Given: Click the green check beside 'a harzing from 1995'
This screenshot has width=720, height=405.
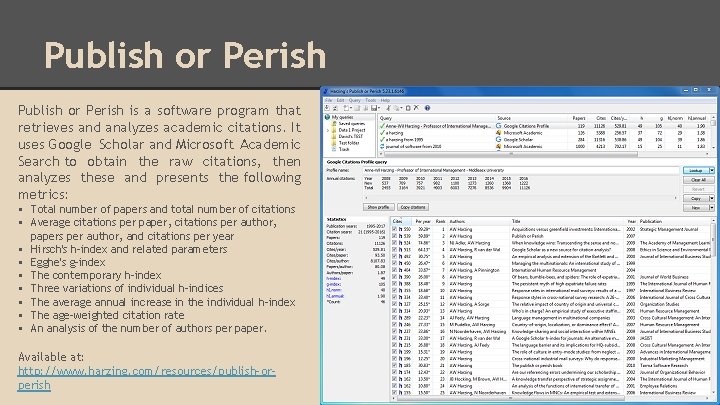Looking at the screenshot, I should [382, 139].
